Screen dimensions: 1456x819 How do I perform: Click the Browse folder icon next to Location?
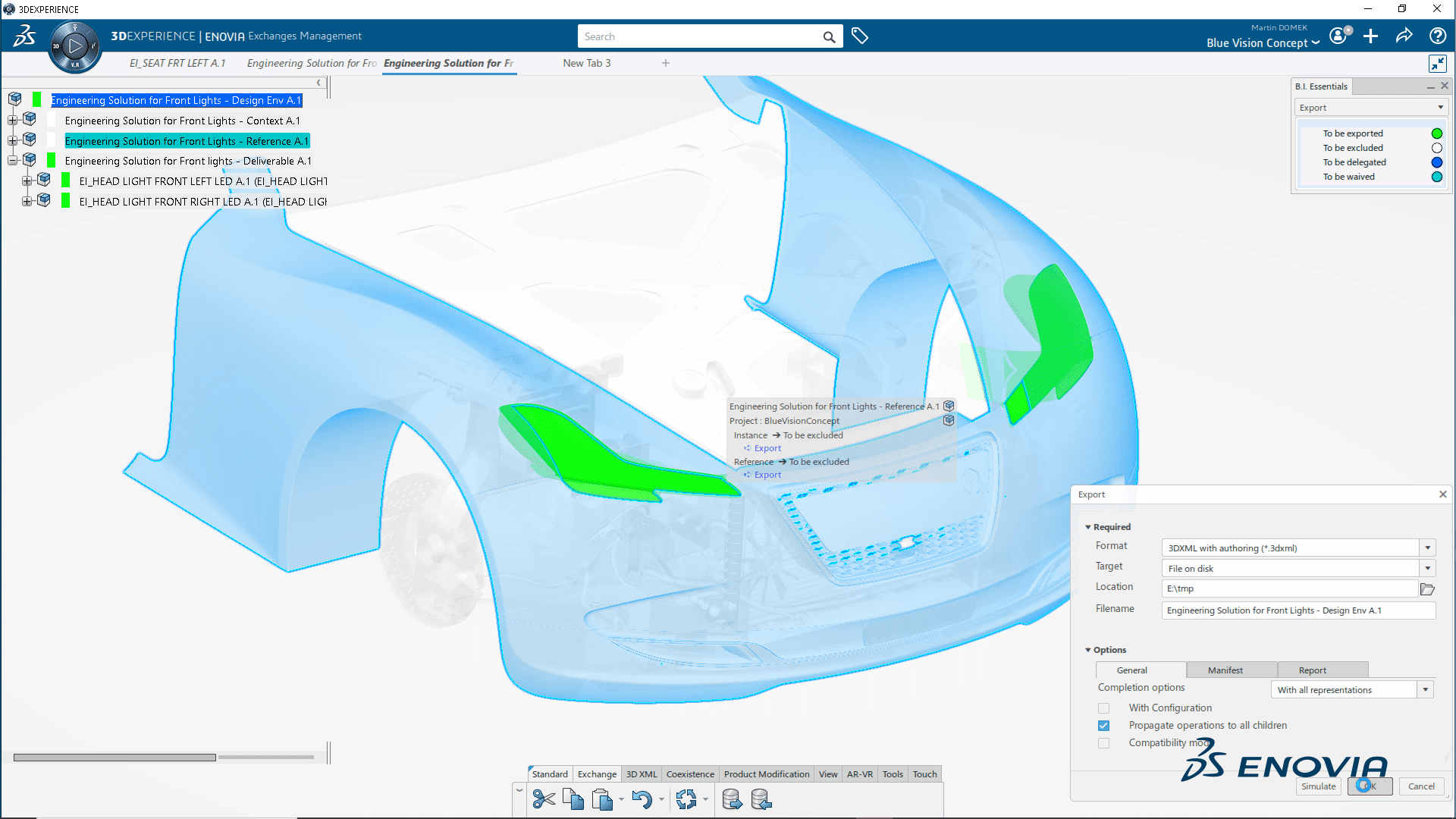click(1427, 589)
